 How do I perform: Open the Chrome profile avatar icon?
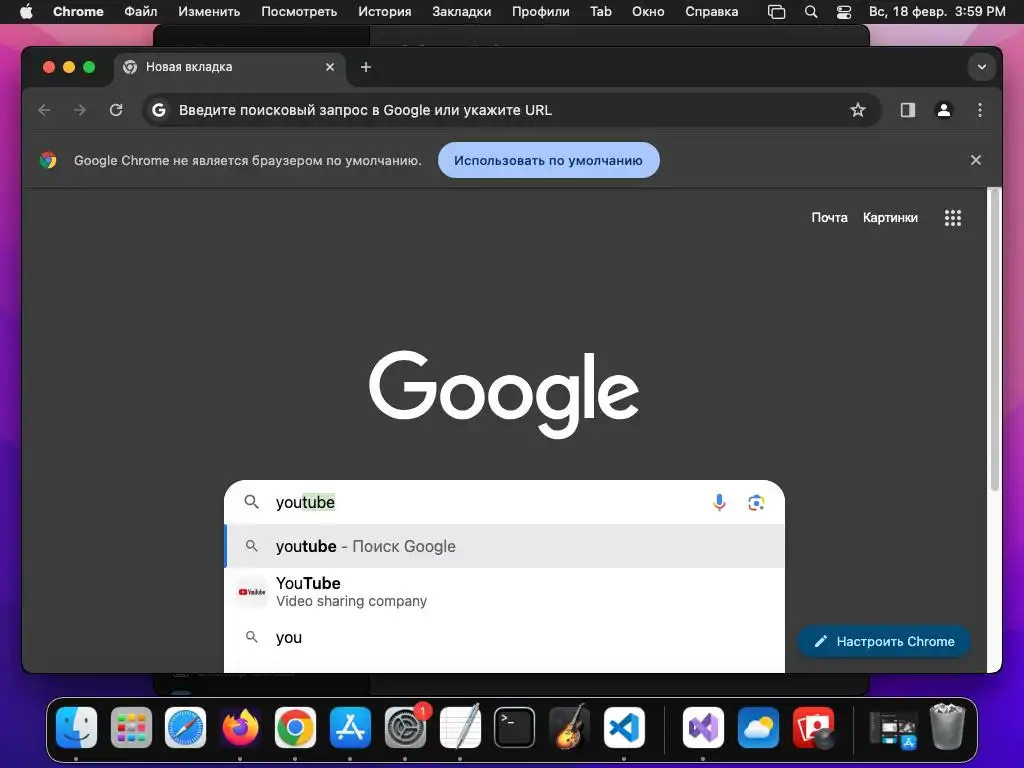944,110
